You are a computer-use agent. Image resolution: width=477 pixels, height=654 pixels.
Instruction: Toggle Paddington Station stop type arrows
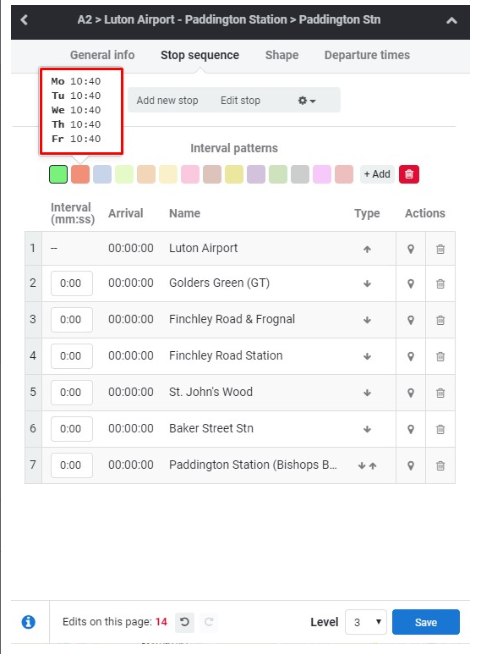click(x=367, y=465)
